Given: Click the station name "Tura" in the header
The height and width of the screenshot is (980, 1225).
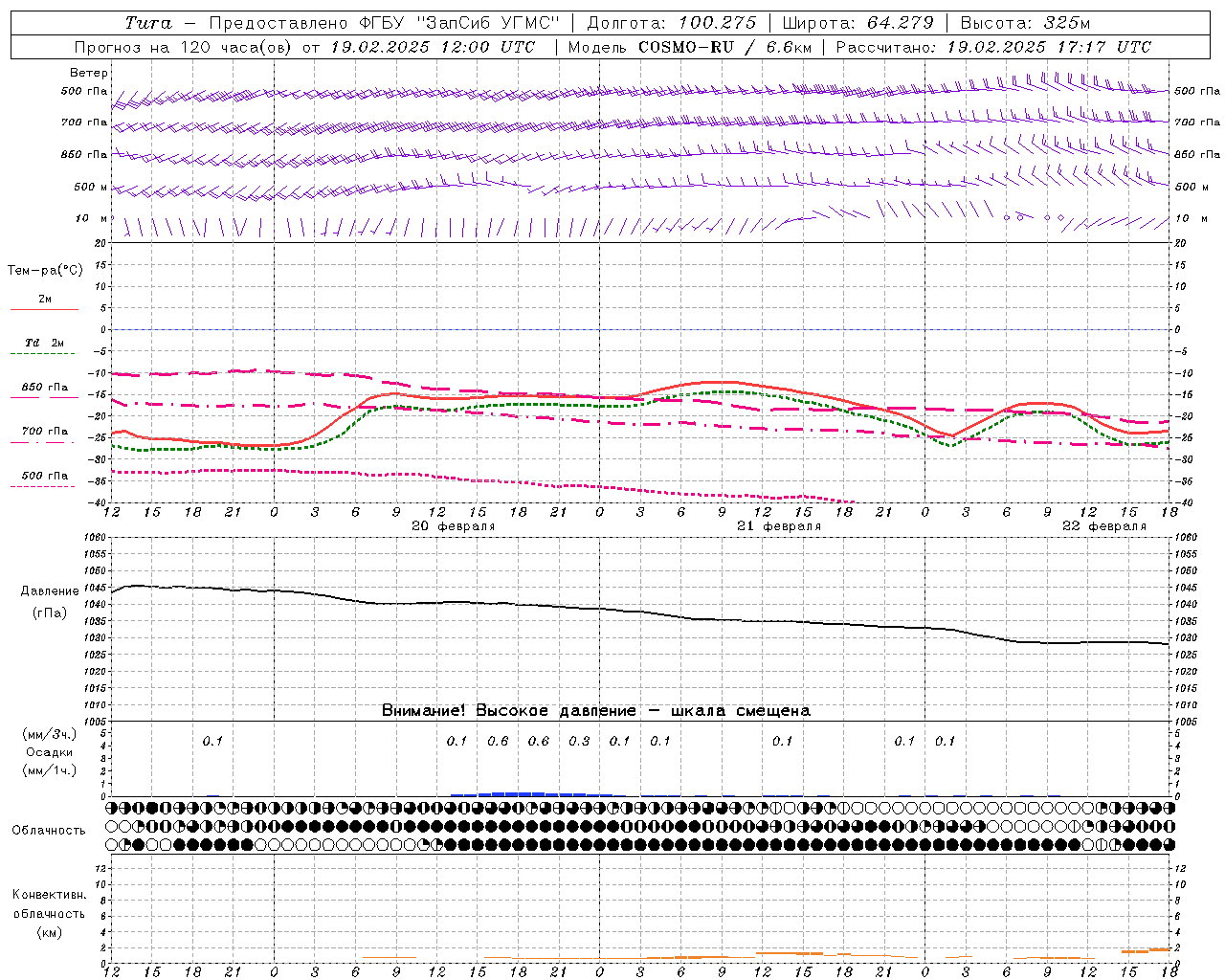Looking at the screenshot, I should pos(148,23).
